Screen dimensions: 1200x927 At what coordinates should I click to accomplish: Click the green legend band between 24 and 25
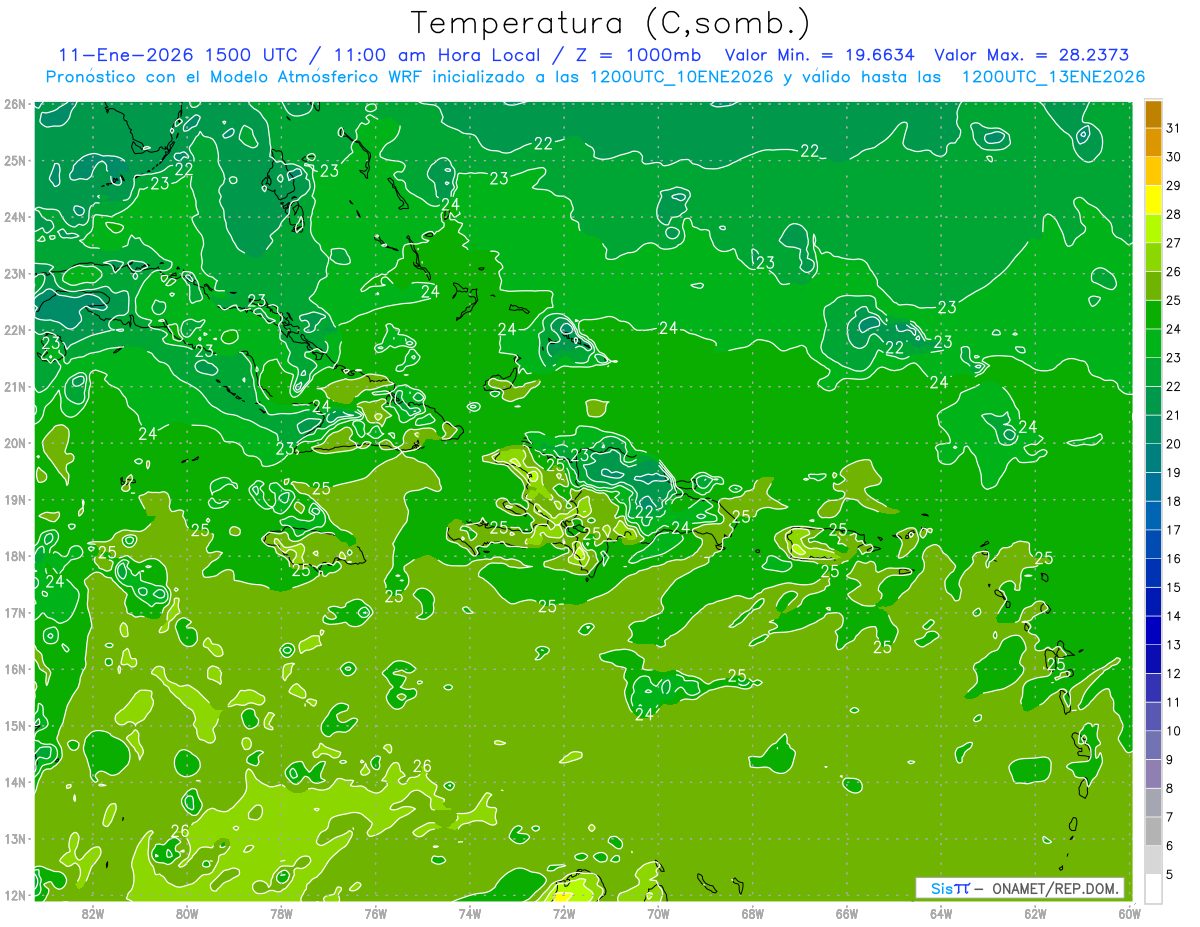1153,314
